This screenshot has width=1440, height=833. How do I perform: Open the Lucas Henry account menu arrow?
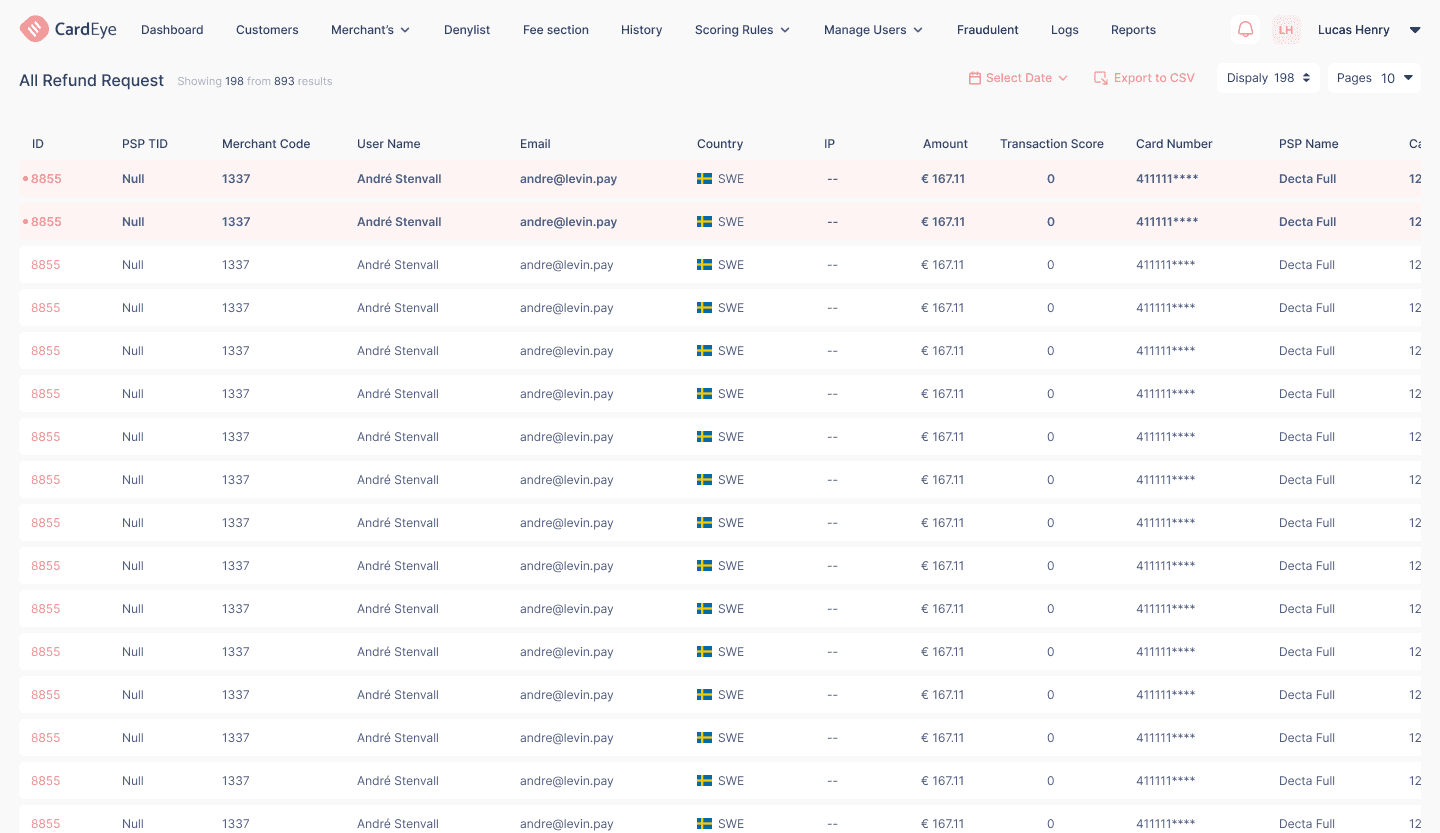(x=1414, y=30)
